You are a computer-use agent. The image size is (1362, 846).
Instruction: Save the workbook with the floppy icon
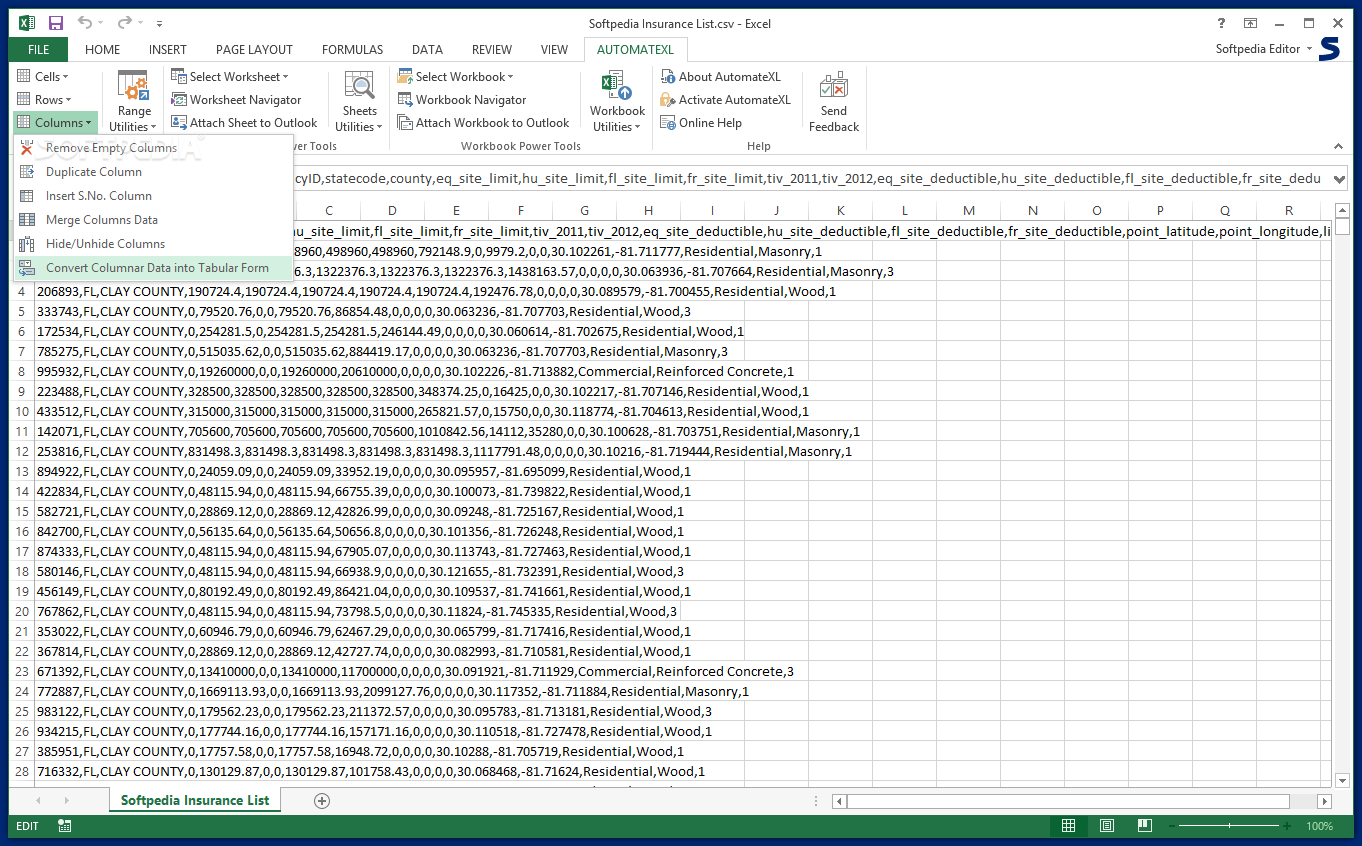(x=56, y=23)
